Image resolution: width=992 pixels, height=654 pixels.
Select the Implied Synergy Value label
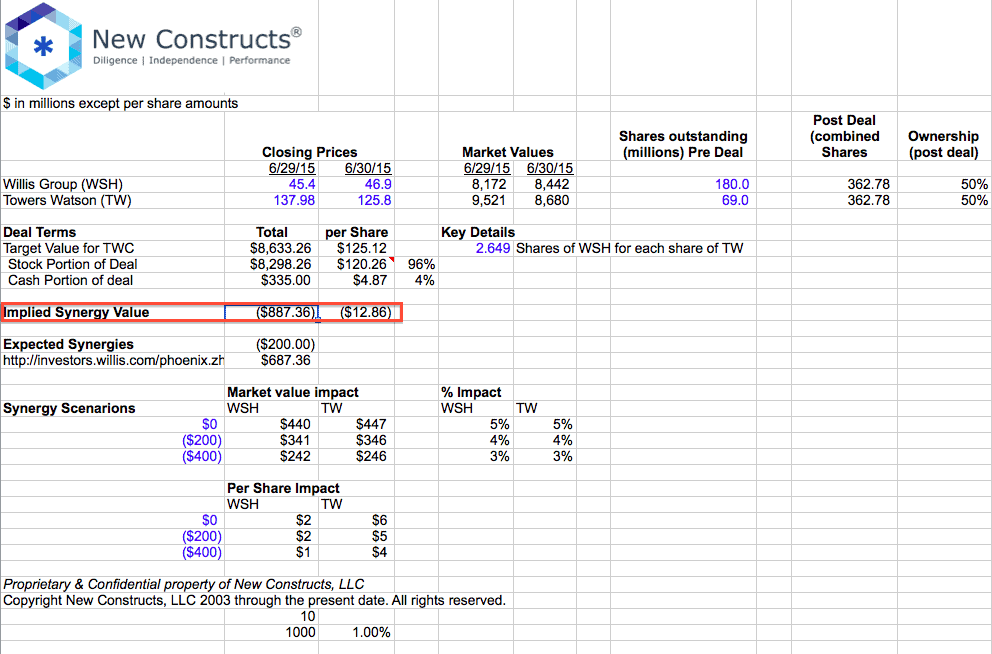point(76,312)
